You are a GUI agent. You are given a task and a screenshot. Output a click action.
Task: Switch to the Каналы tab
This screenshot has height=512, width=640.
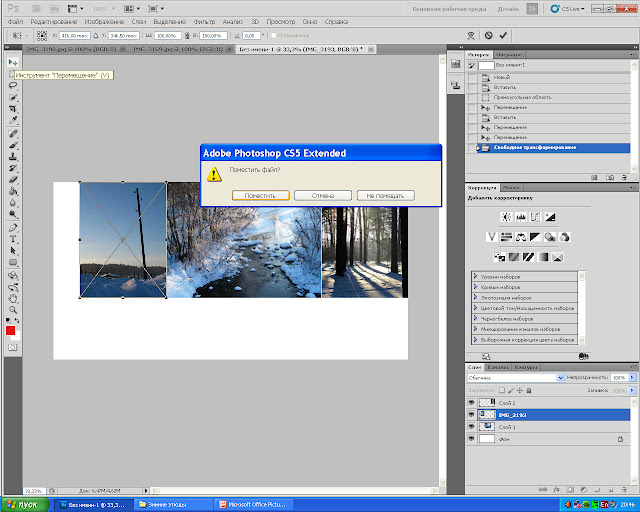pos(498,367)
